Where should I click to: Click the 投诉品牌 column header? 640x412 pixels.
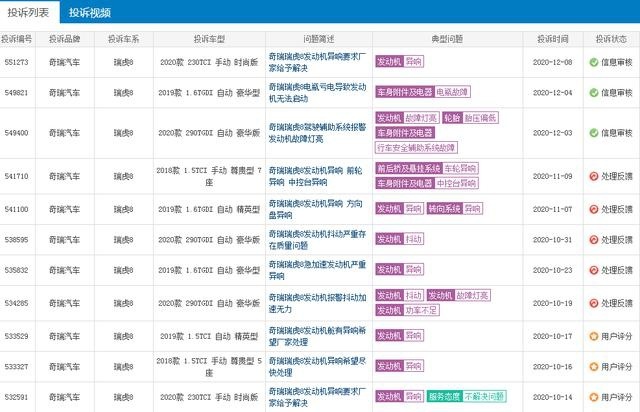tap(64, 39)
